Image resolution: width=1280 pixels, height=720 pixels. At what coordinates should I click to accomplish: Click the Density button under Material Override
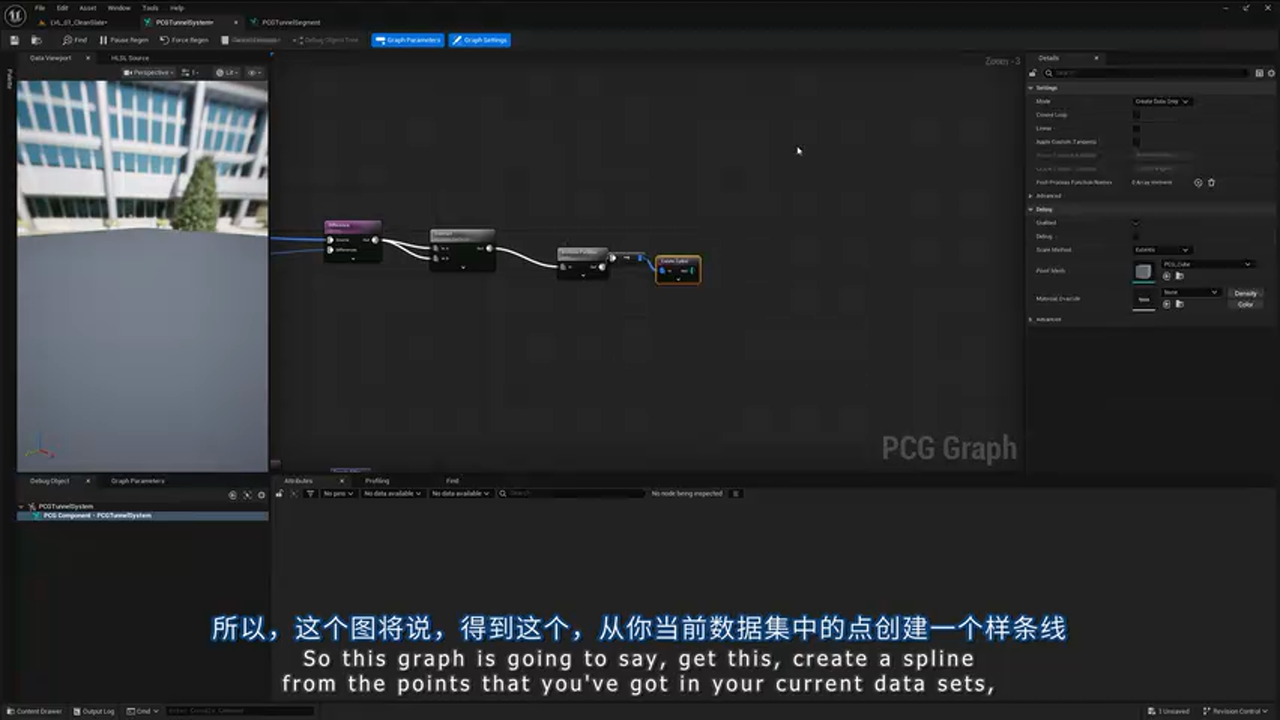(x=1245, y=293)
